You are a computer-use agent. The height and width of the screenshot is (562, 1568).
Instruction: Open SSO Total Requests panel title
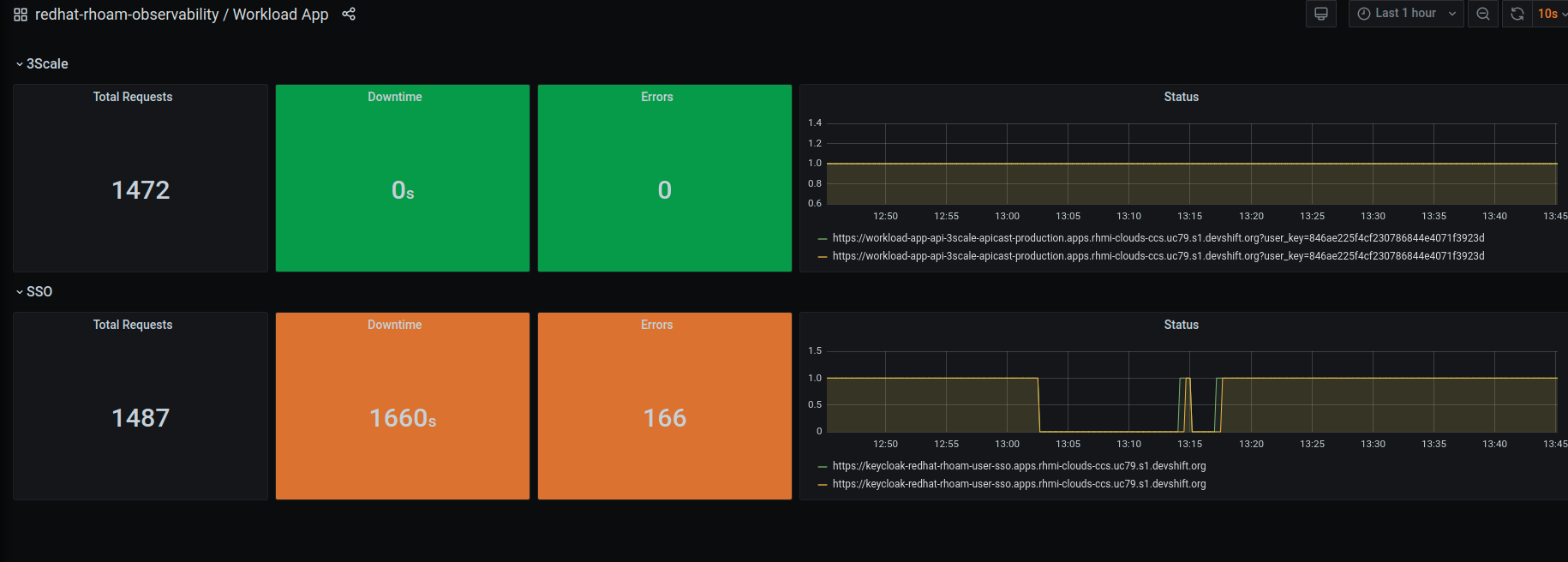coord(133,325)
